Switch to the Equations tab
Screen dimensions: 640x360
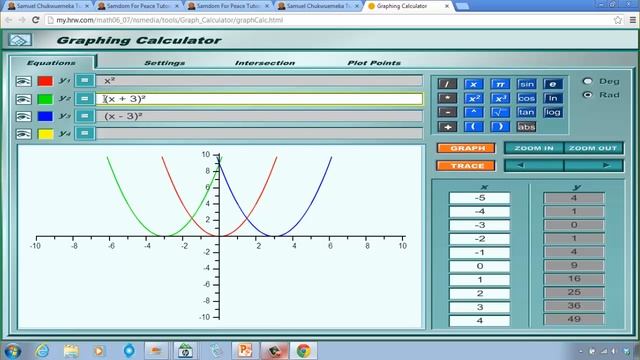point(51,62)
